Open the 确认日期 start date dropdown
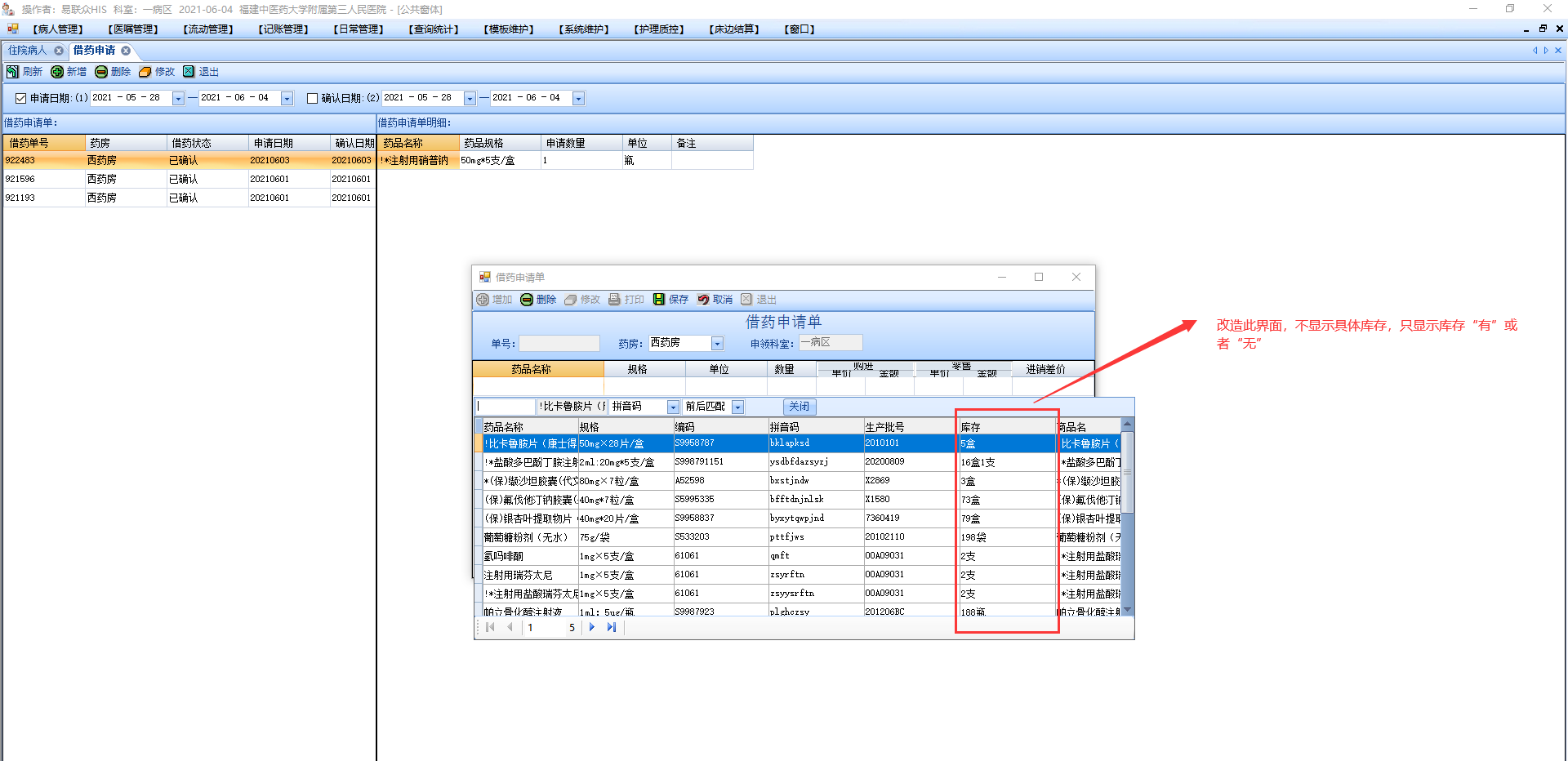Screen dimensions: 1568x761 click(470, 99)
